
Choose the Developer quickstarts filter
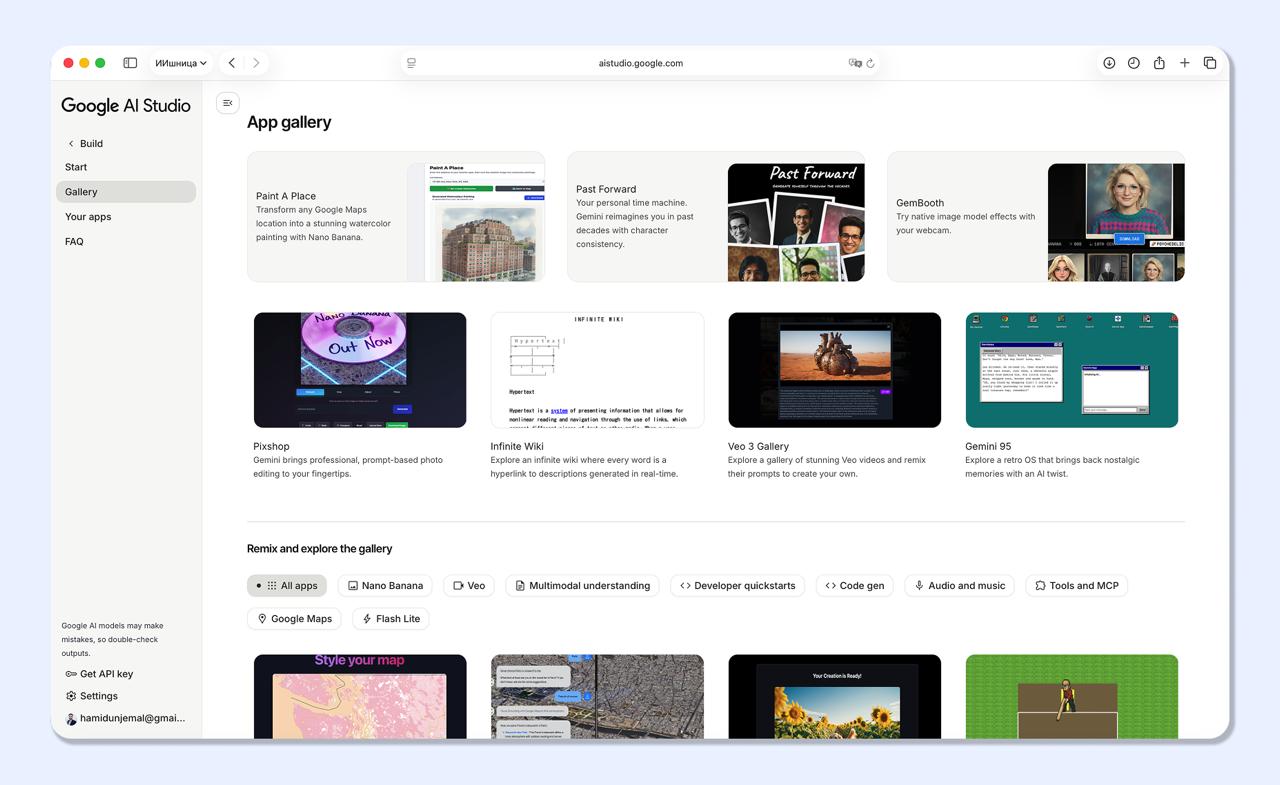[738, 586]
